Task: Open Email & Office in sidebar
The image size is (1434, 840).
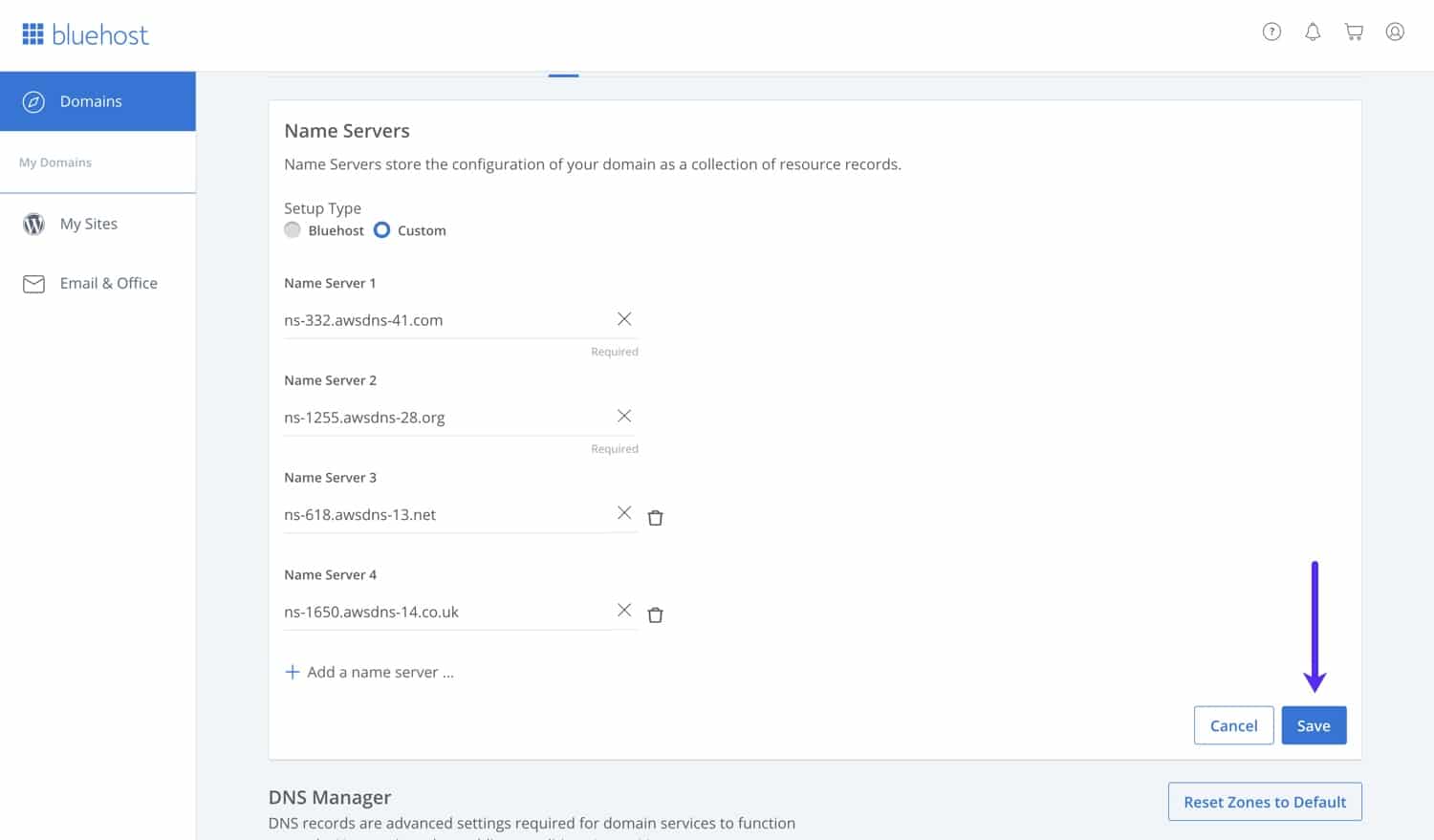Action: tap(108, 283)
